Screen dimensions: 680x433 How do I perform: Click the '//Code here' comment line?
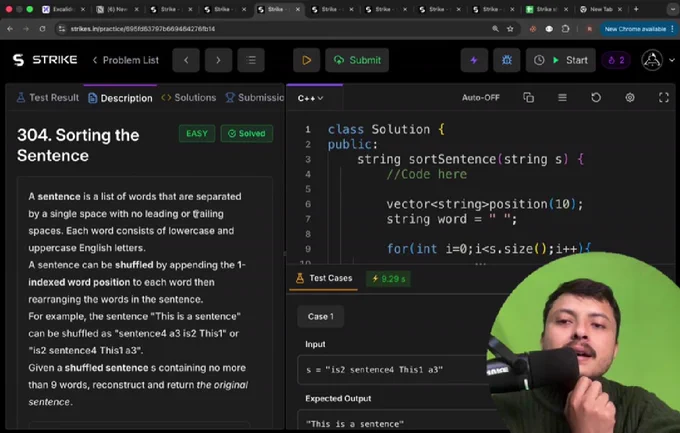click(x=427, y=174)
